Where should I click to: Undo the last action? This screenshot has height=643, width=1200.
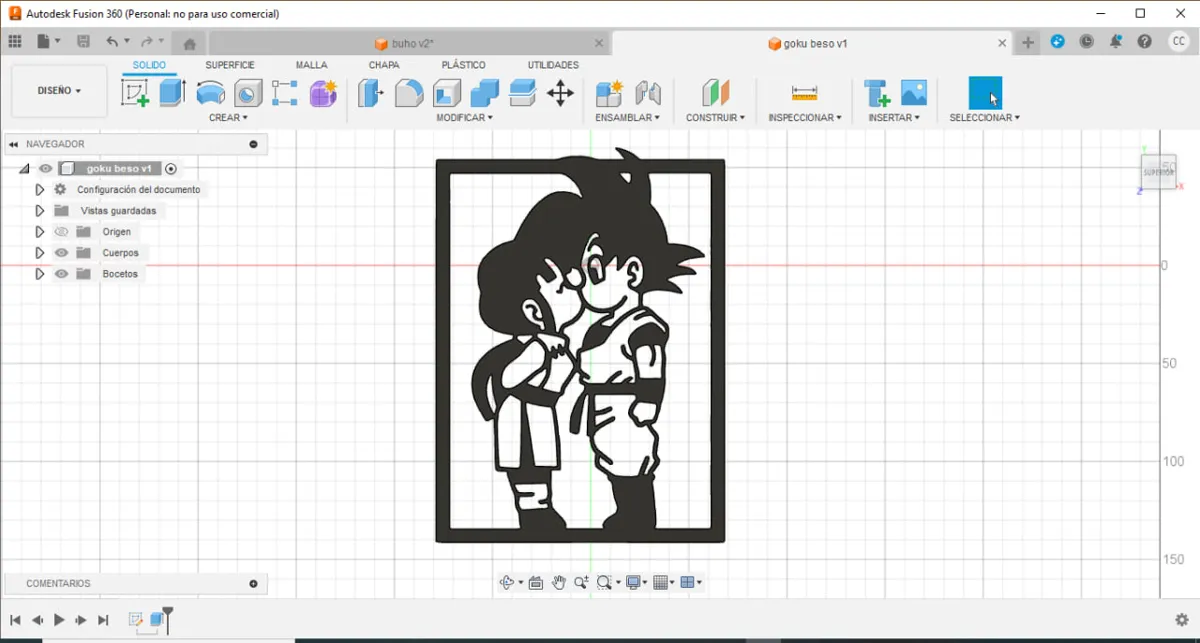112,42
